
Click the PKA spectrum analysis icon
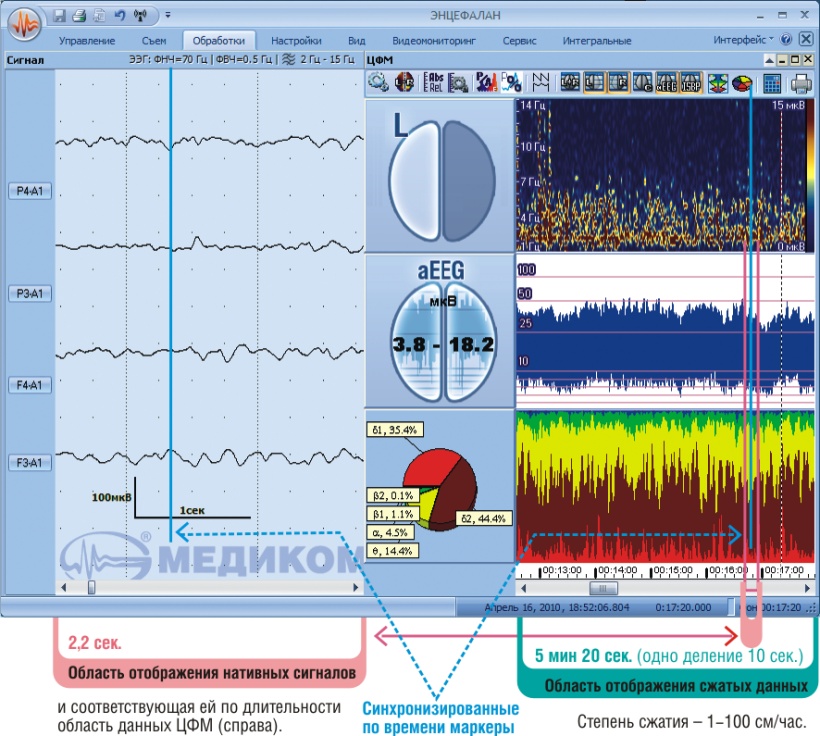(x=486, y=82)
